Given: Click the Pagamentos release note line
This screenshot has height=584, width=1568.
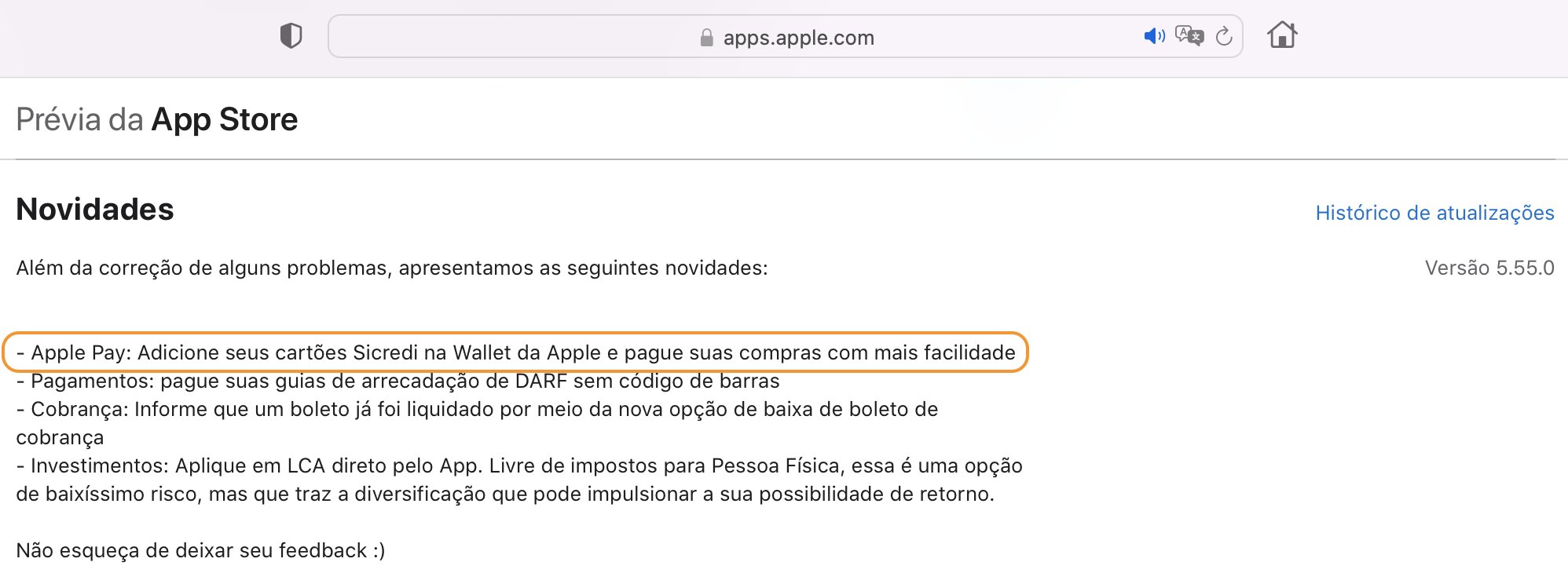Looking at the screenshot, I should tap(397, 381).
